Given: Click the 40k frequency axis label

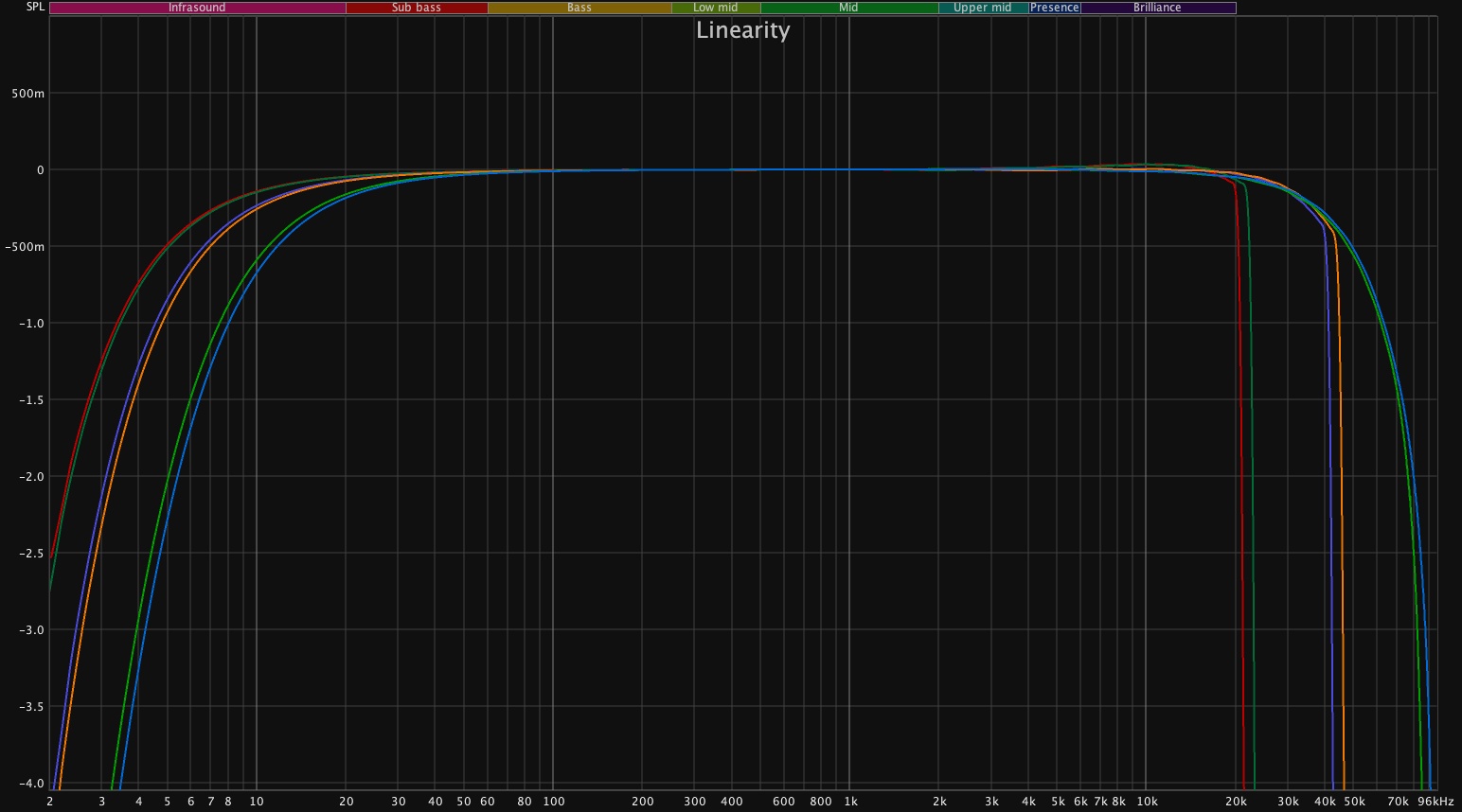Looking at the screenshot, I should pyautogui.click(x=1325, y=802).
